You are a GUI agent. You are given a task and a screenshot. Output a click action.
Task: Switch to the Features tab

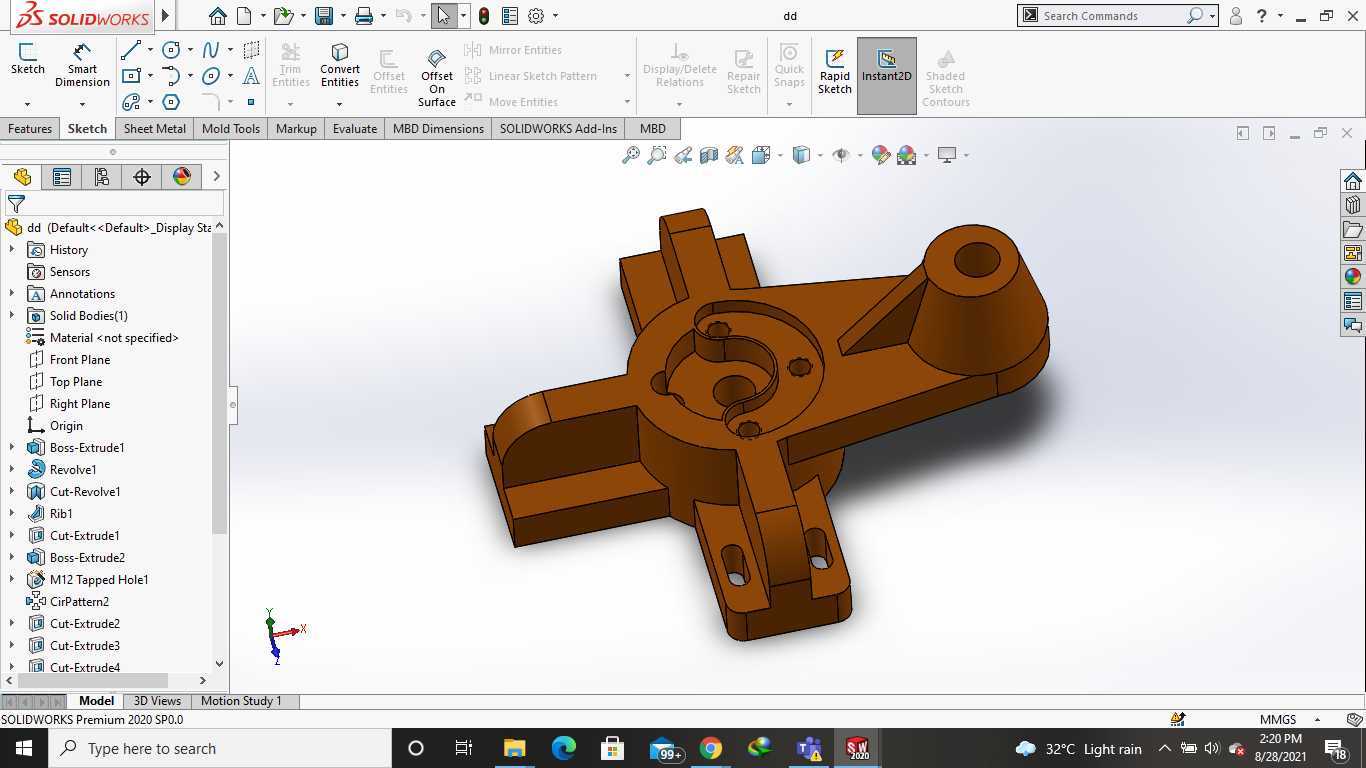[30, 129]
